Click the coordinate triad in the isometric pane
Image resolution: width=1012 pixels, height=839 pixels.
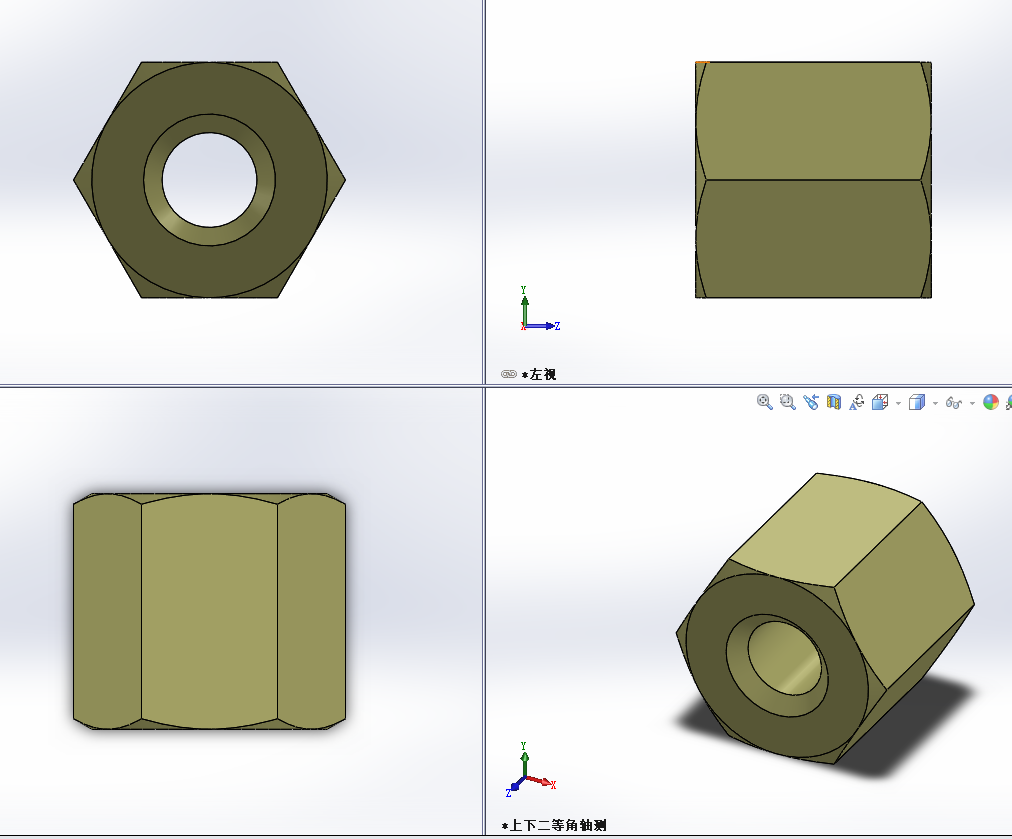[531, 769]
